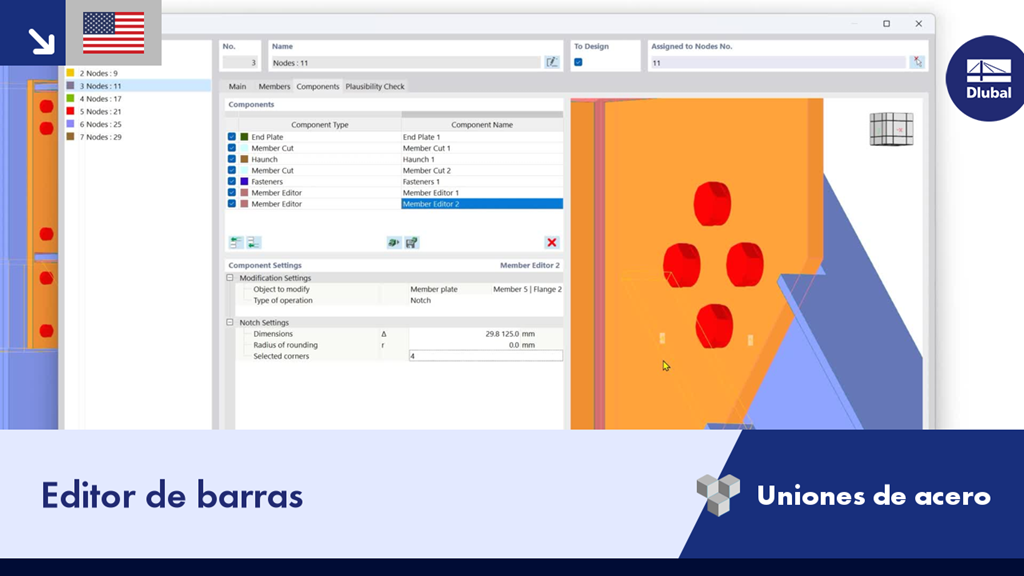Screen dimensions: 1024x576
Task: Uncheck the Member Editor 1 row checkbox
Action: pos(232,192)
